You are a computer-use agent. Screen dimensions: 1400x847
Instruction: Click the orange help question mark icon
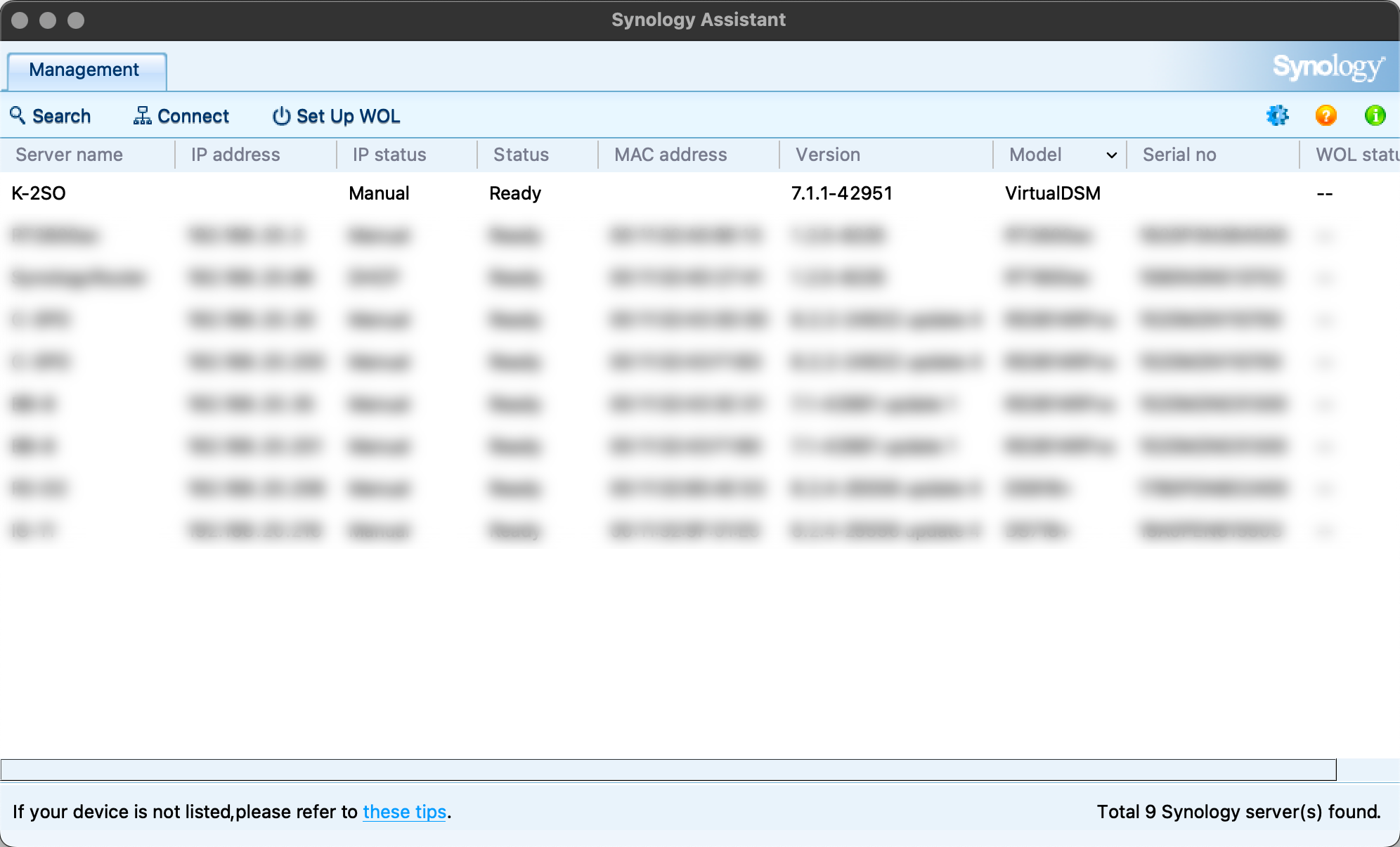(1326, 115)
